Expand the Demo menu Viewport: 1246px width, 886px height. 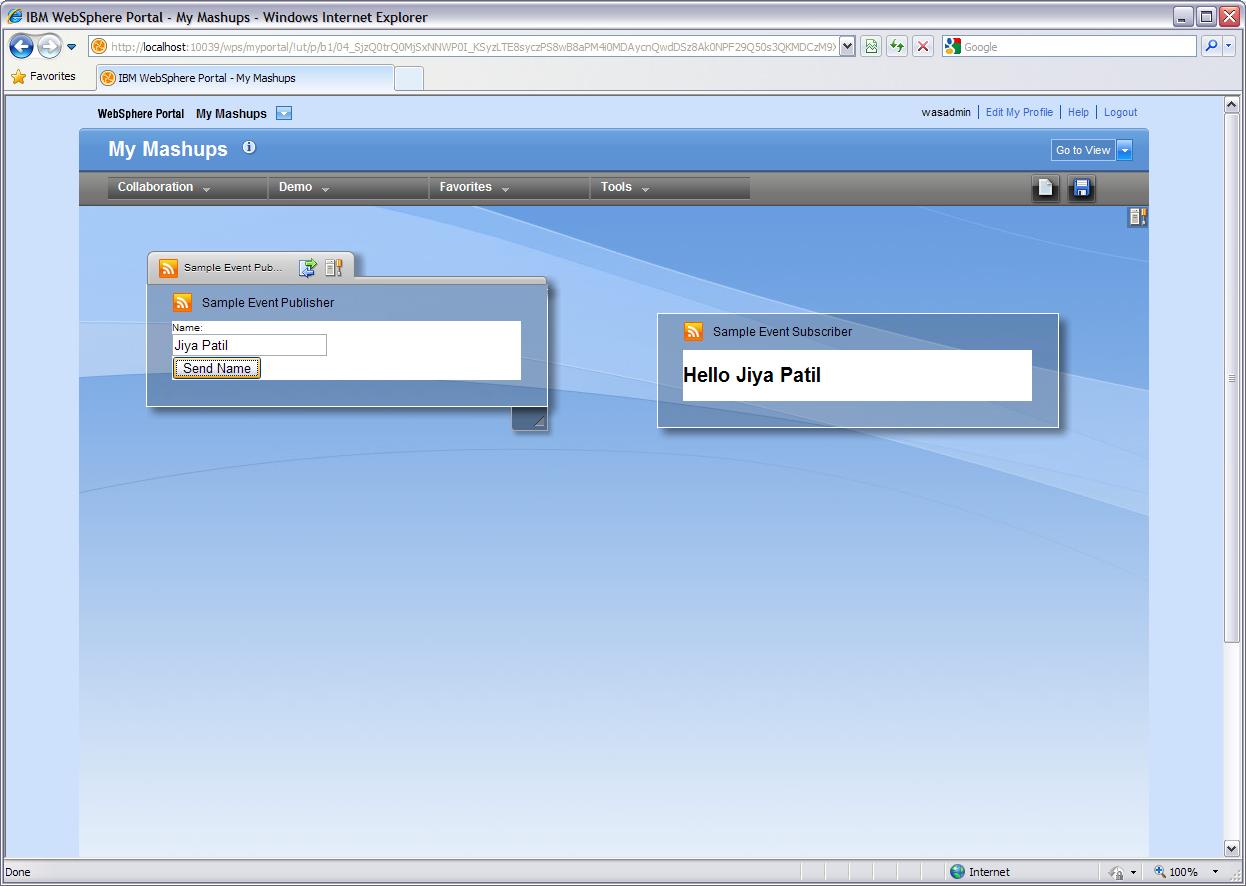[x=349, y=187]
